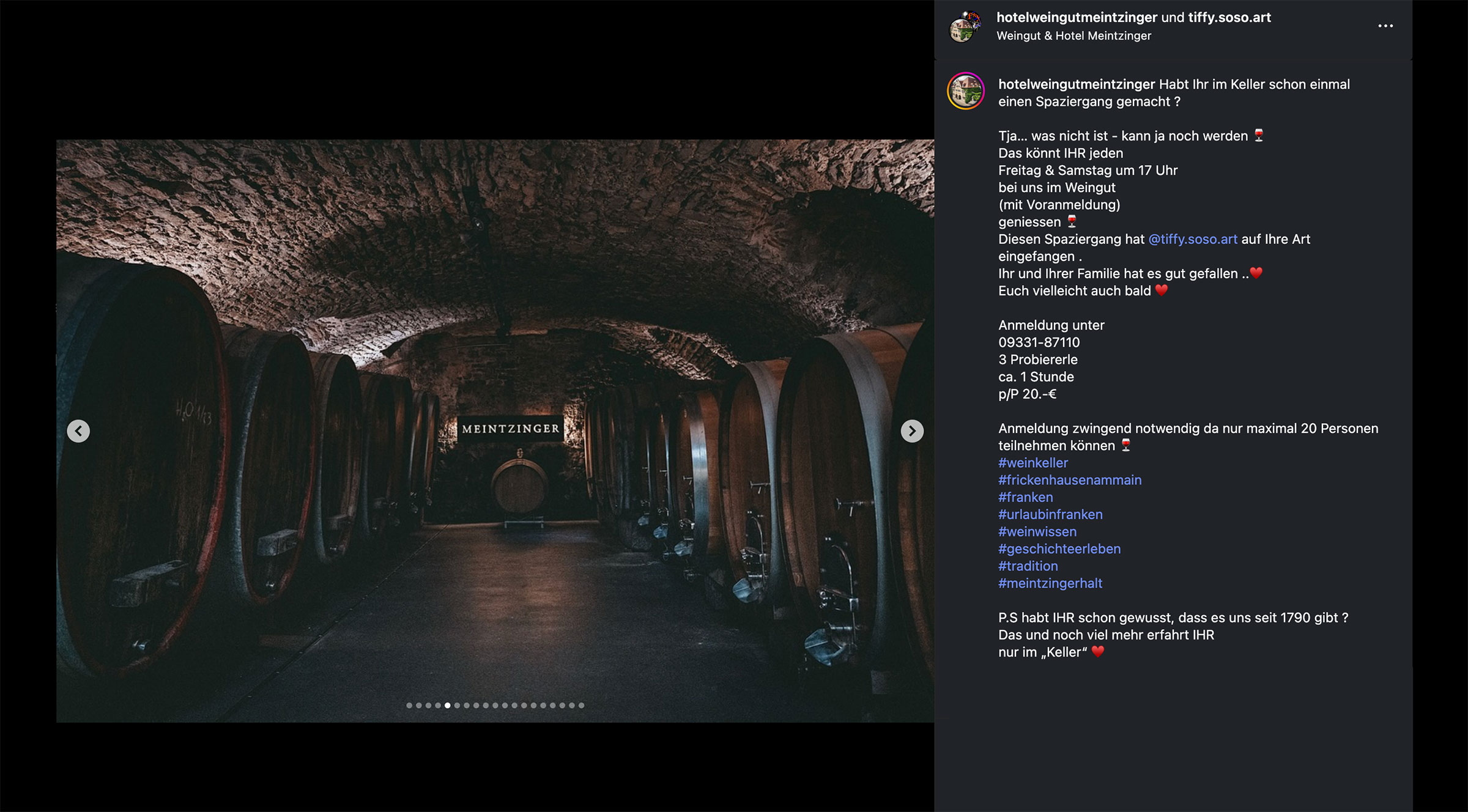Open the hashtag #urlaubinfranken
This screenshot has width=1468, height=812.
pyautogui.click(x=1050, y=514)
